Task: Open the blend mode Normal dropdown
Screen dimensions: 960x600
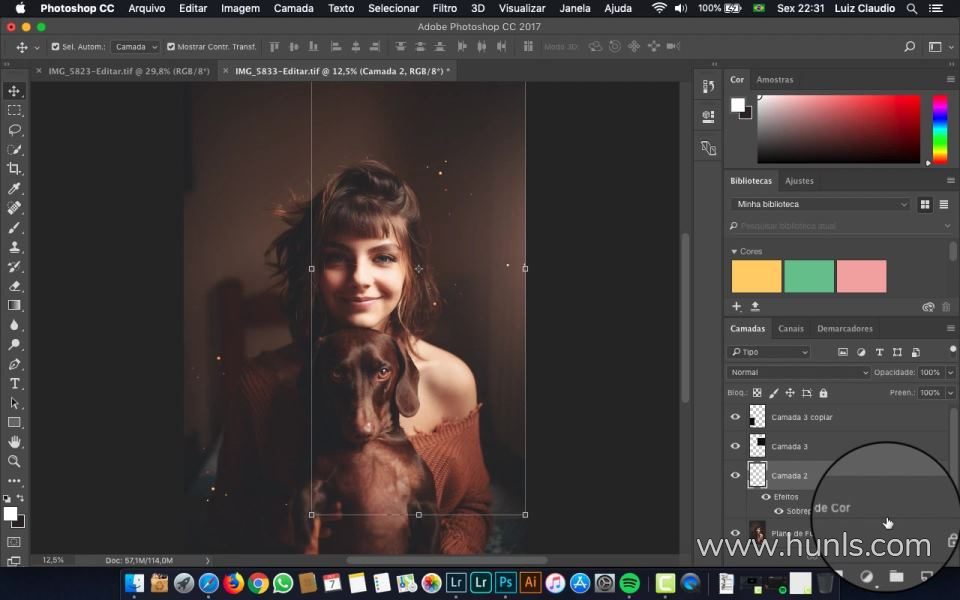Action: pyautogui.click(x=798, y=372)
